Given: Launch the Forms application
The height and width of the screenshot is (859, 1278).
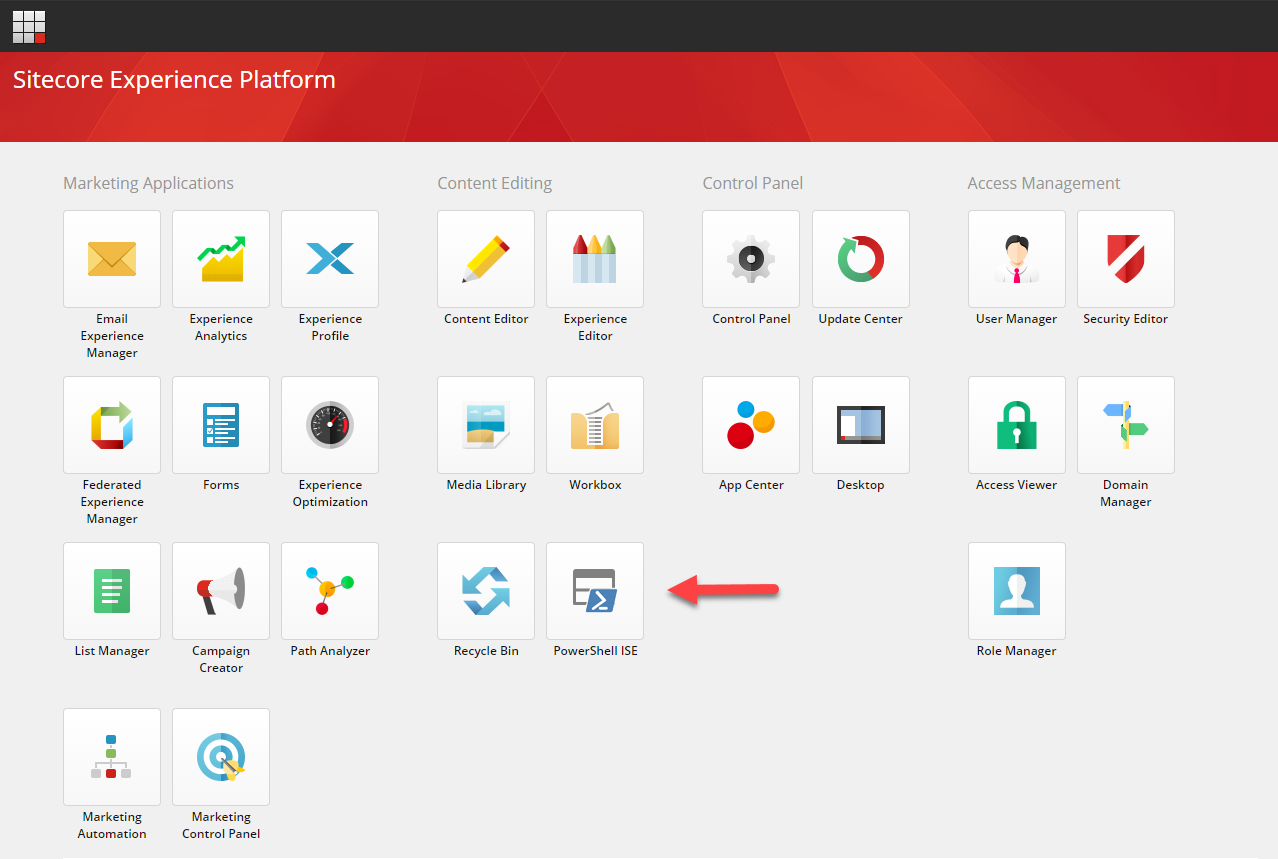Looking at the screenshot, I should coord(221,425).
